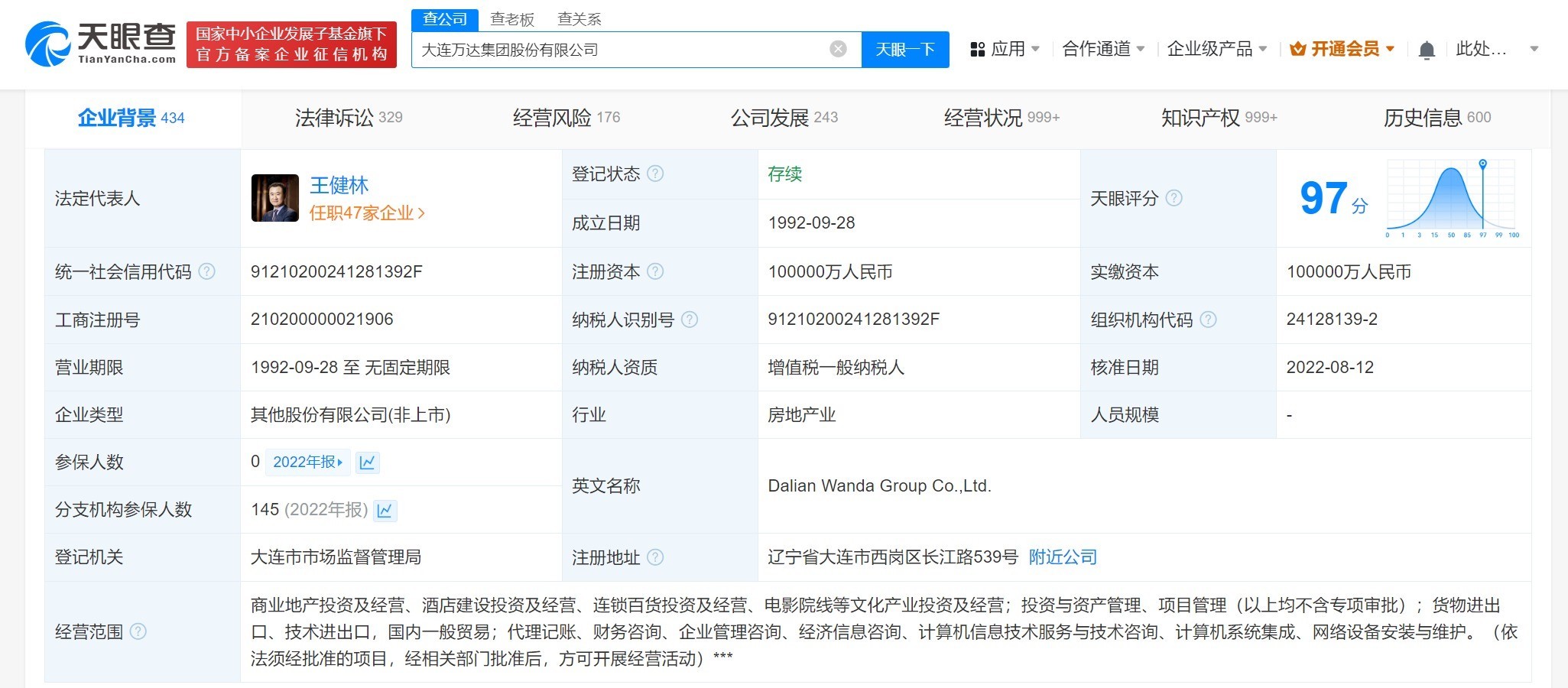Viewport: 1568px width, 688px height.
Task: Click the crown icon beside 开通会员
Action: click(x=1297, y=50)
